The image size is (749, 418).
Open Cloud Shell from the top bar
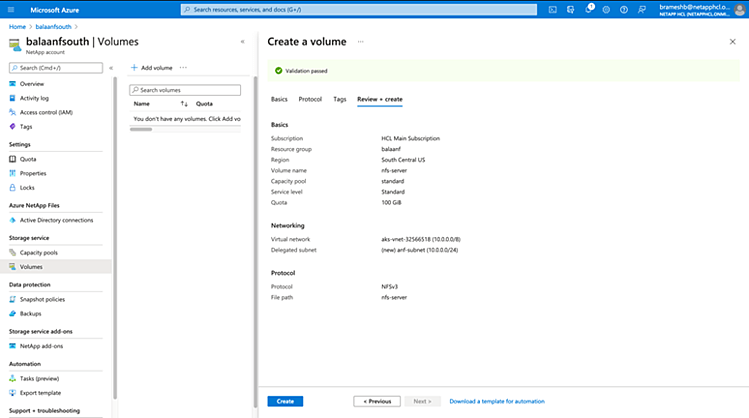point(553,9)
